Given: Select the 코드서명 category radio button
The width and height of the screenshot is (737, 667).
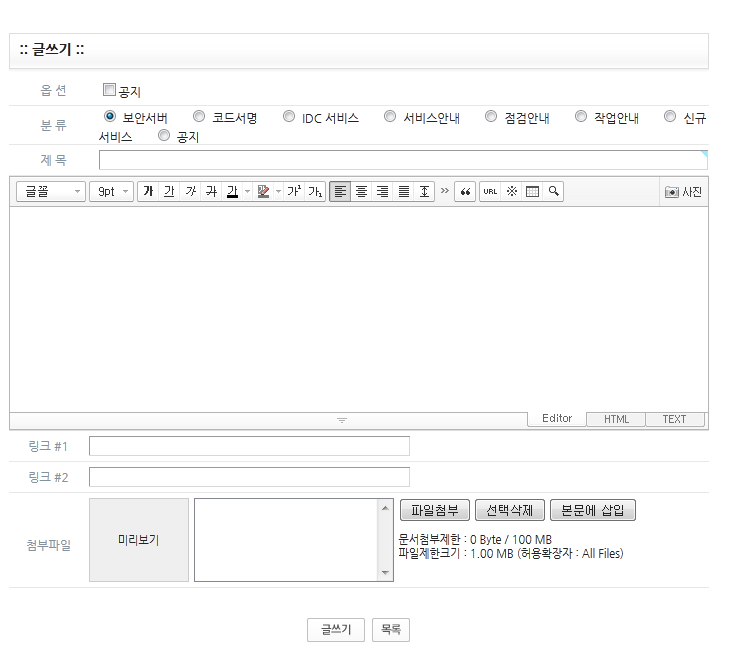Looking at the screenshot, I should (x=199, y=117).
